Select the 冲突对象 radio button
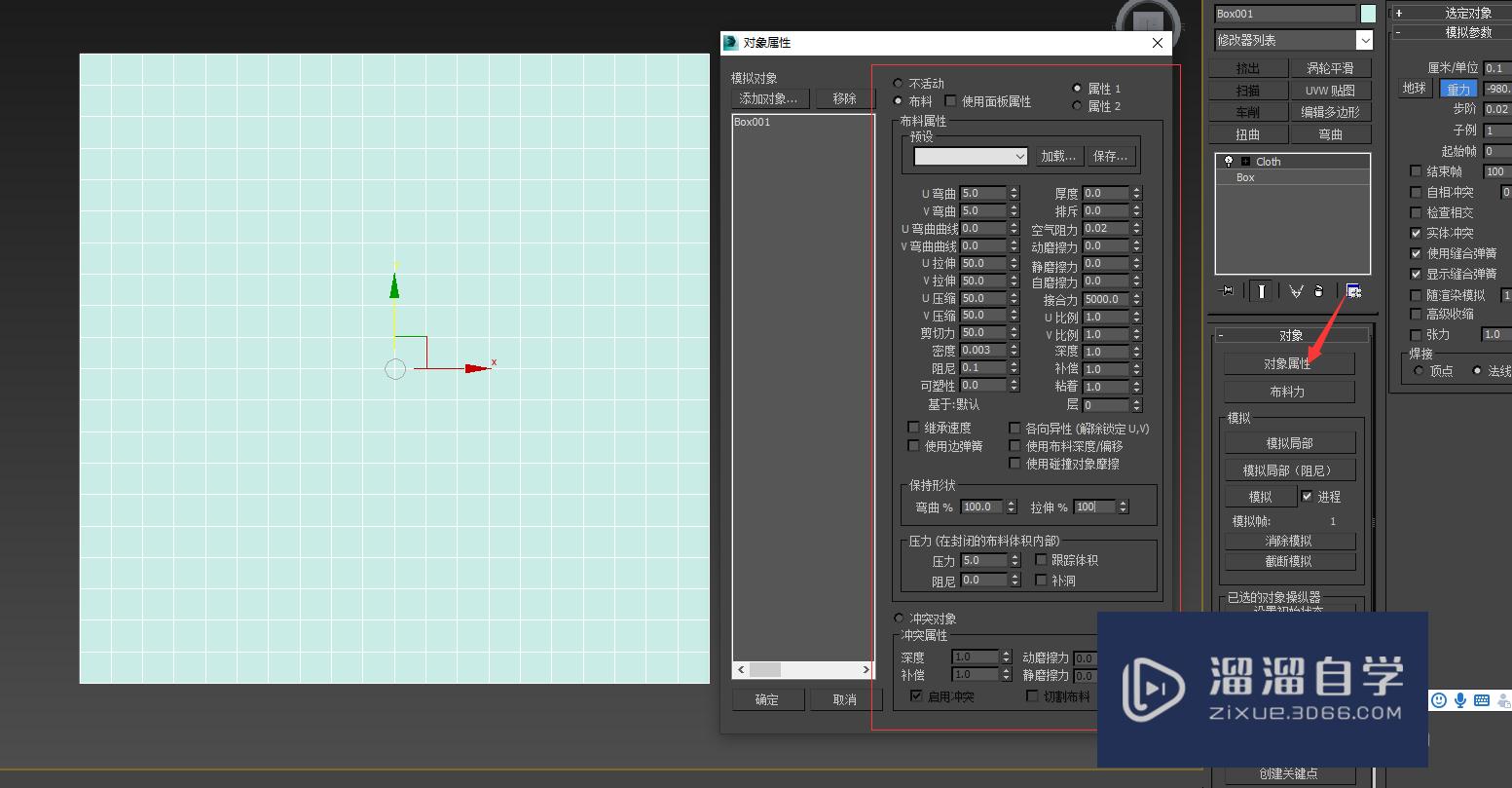Image resolution: width=1512 pixels, height=788 pixels. point(898,619)
